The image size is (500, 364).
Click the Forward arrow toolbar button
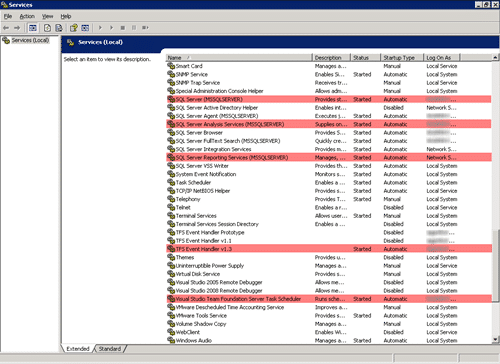(x=17, y=28)
